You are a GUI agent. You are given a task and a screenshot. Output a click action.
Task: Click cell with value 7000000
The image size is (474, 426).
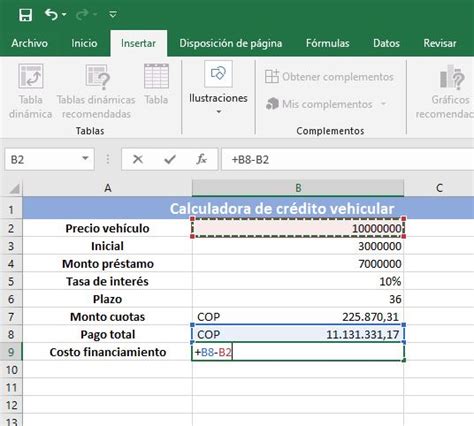tap(298, 264)
